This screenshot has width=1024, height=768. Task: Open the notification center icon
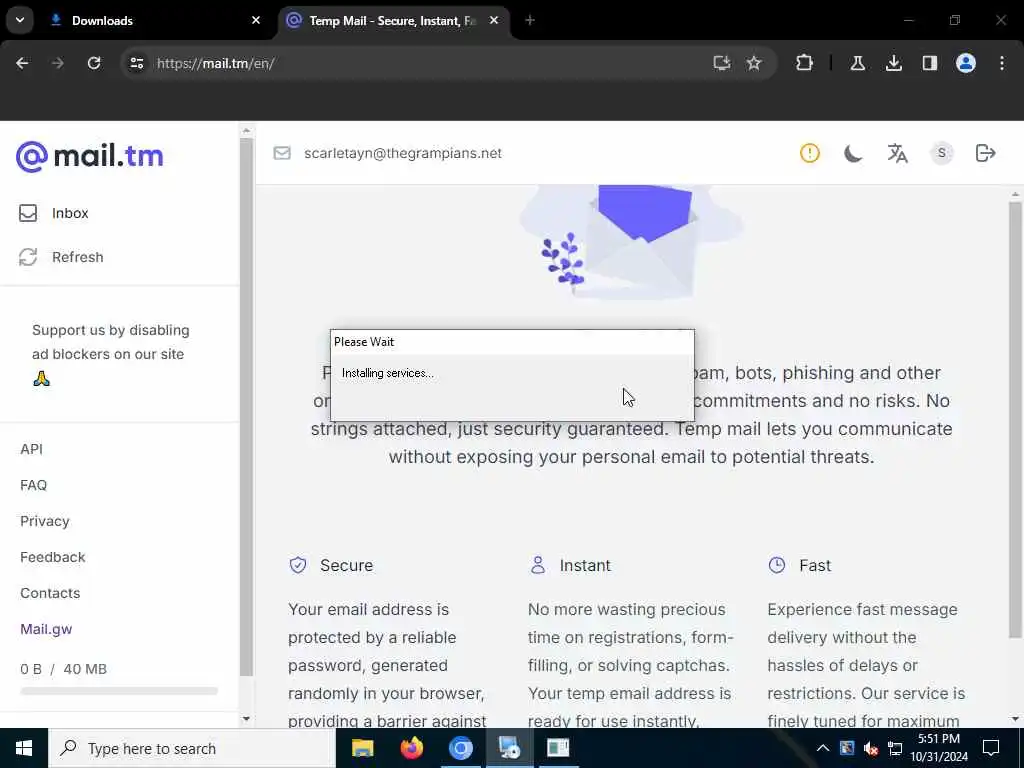[x=991, y=748]
